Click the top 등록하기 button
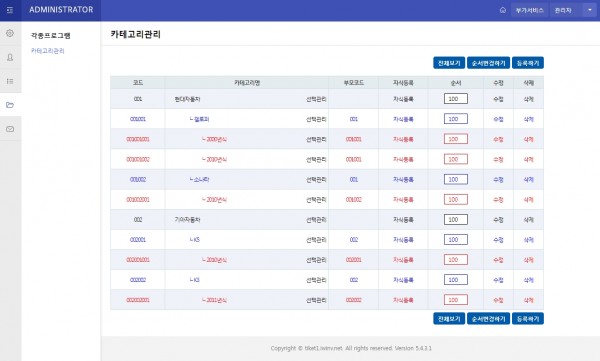Screen dimensions: 600x361 point(528,63)
